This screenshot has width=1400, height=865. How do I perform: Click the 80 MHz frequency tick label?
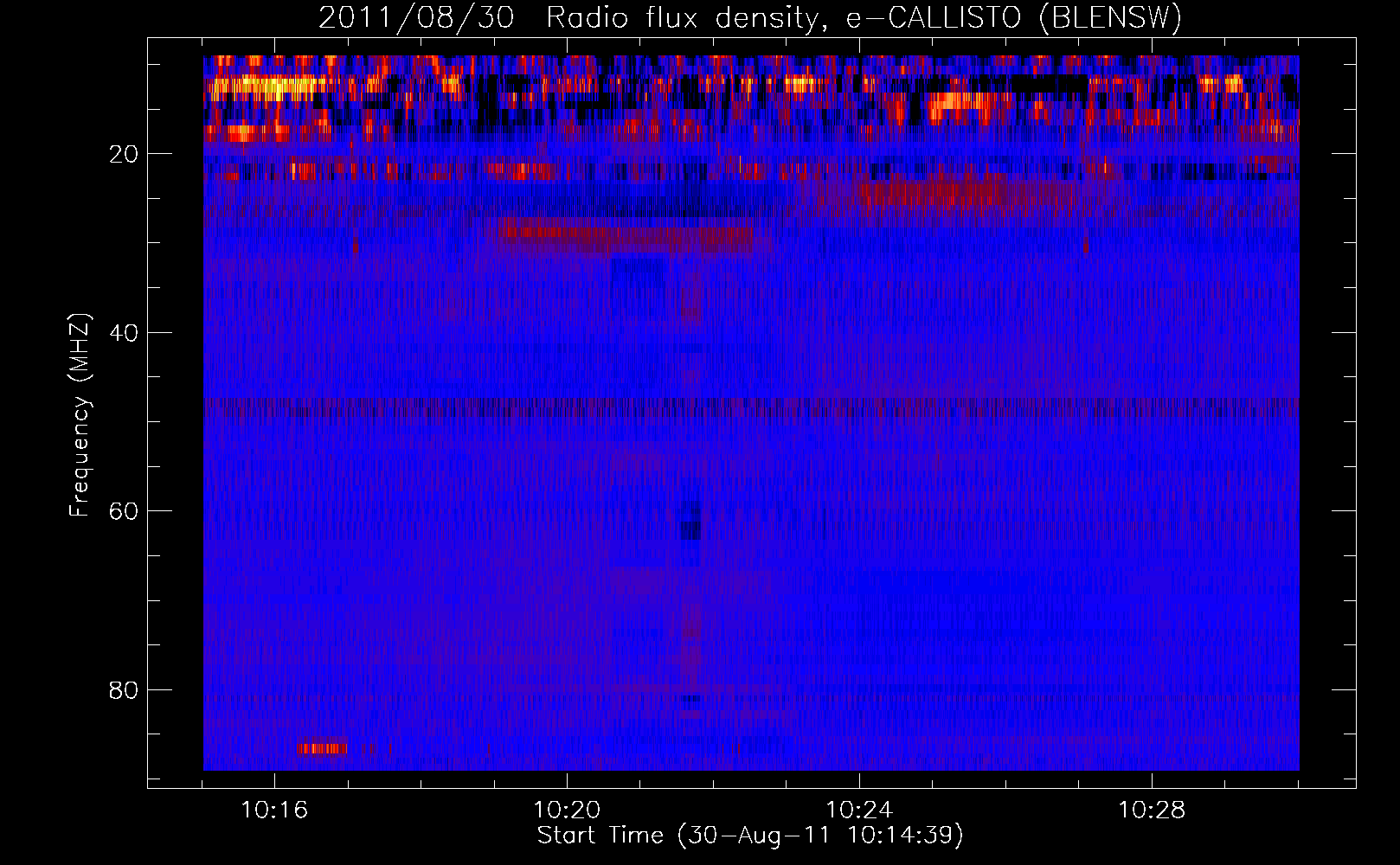point(124,690)
